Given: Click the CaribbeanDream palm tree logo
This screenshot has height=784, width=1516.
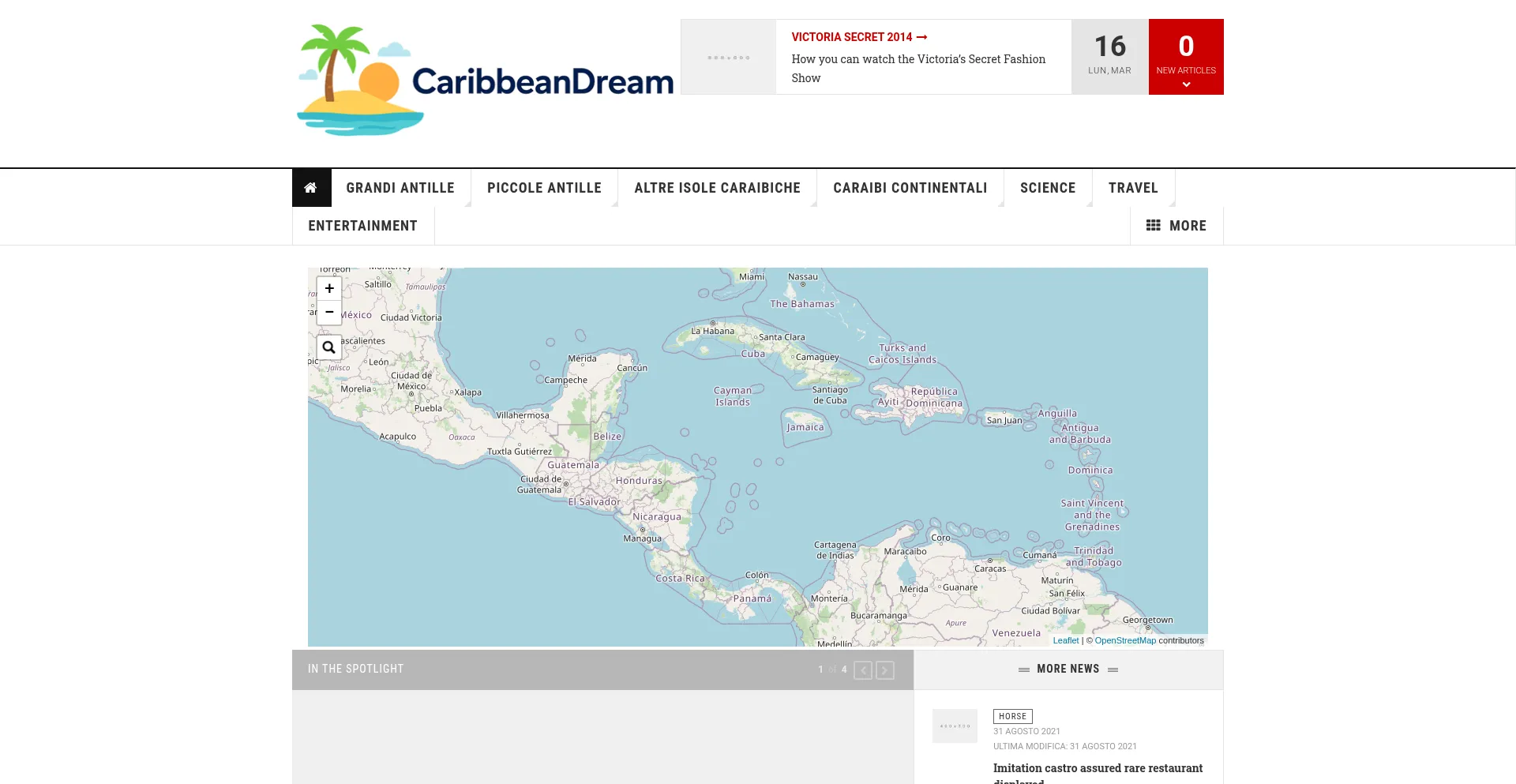Looking at the screenshot, I should click(x=485, y=80).
